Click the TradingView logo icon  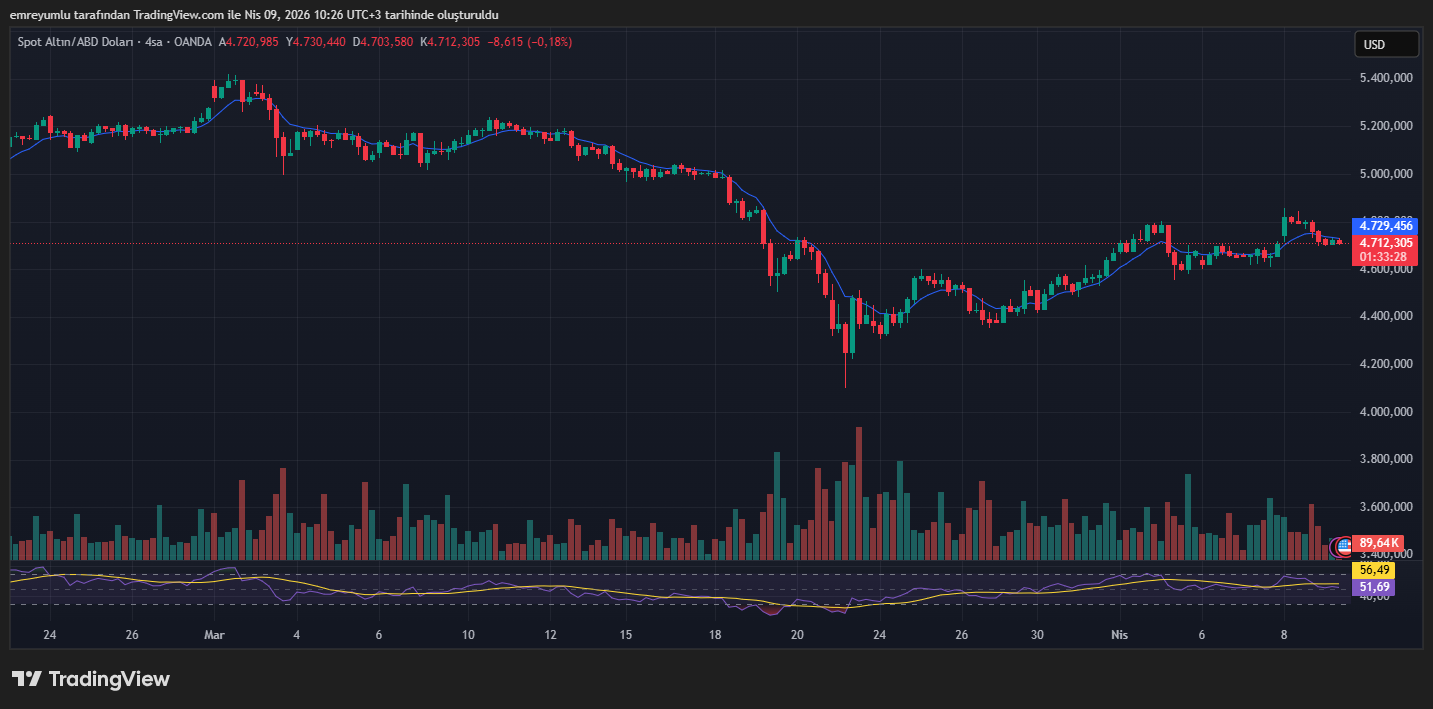(26, 679)
